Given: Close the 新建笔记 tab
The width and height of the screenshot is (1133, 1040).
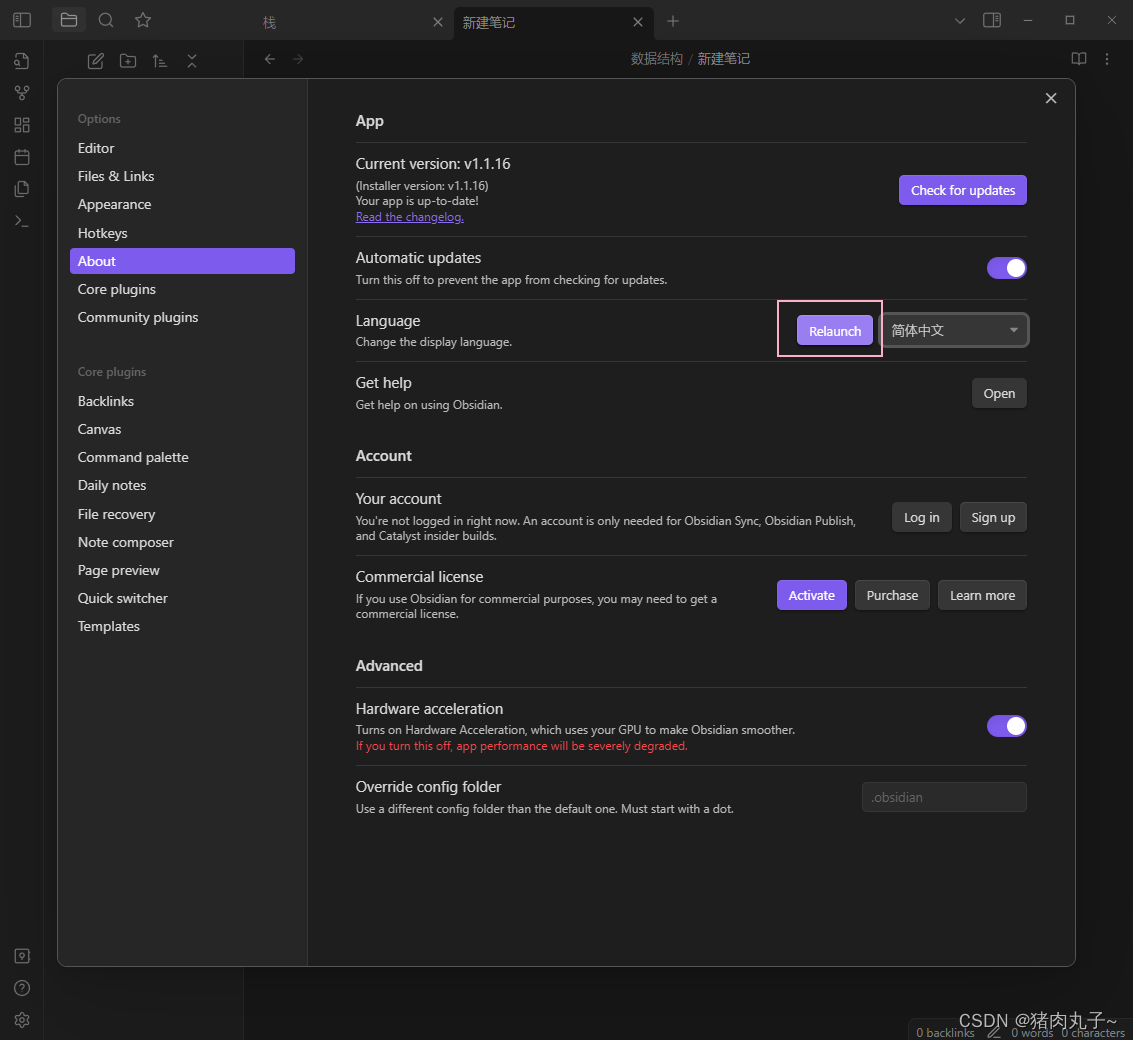Looking at the screenshot, I should point(638,22).
